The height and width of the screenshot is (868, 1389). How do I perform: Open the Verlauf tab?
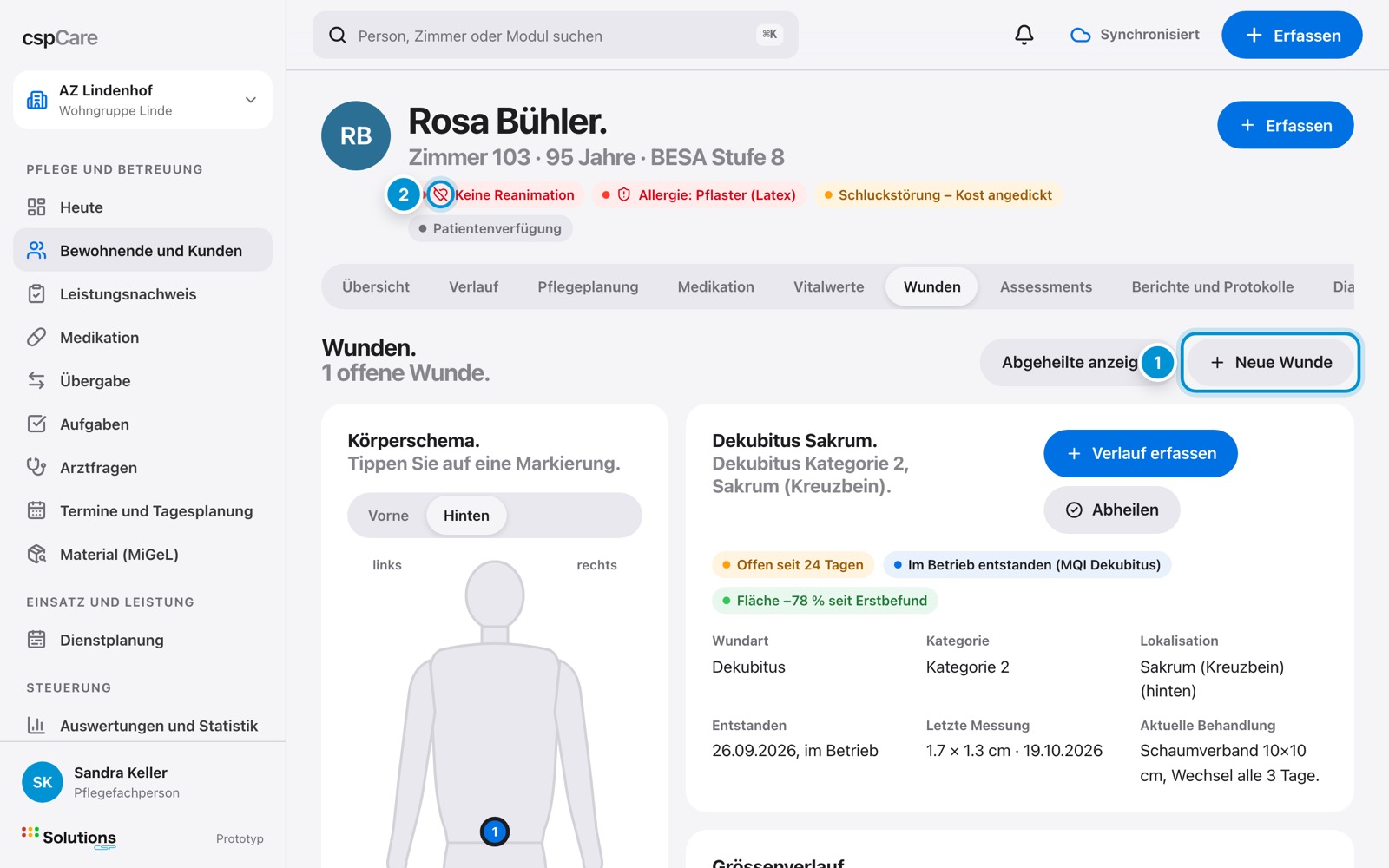(473, 286)
